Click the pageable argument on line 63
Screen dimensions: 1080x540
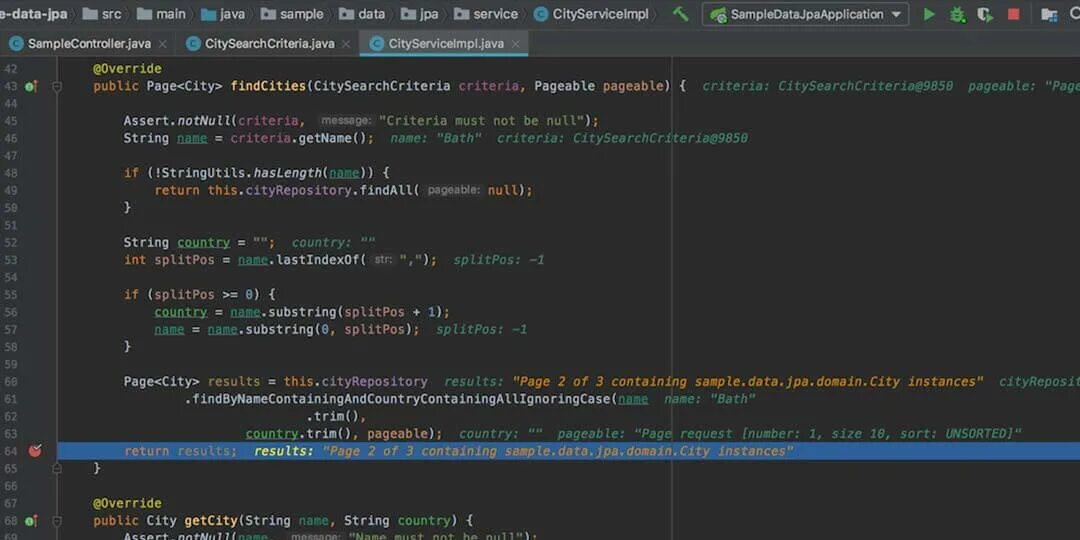397,433
